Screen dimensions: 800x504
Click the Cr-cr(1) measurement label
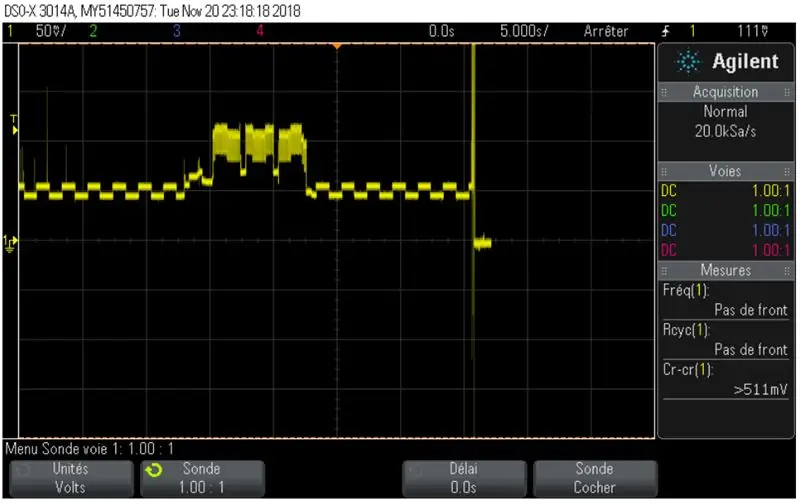(687, 369)
